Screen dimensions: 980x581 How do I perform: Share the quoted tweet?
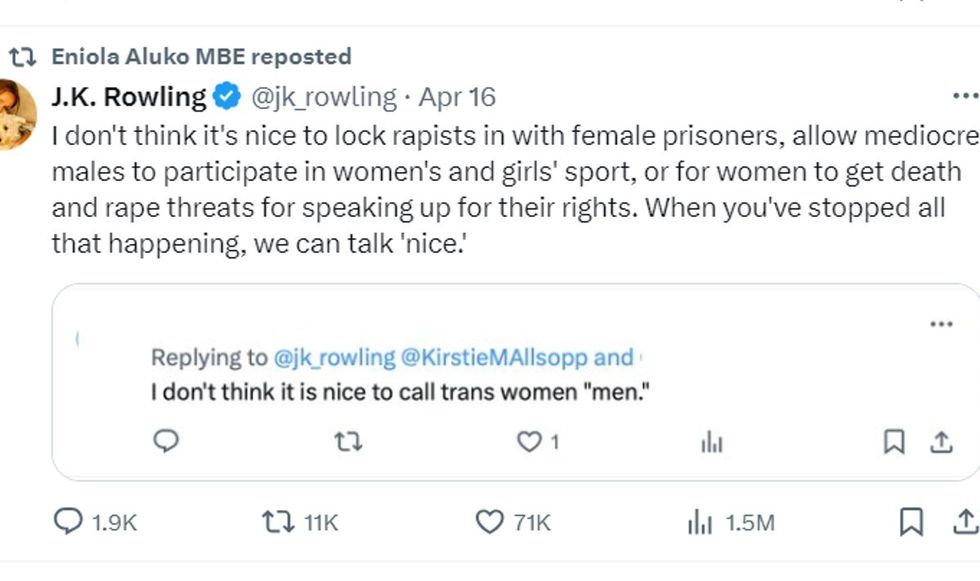click(941, 441)
